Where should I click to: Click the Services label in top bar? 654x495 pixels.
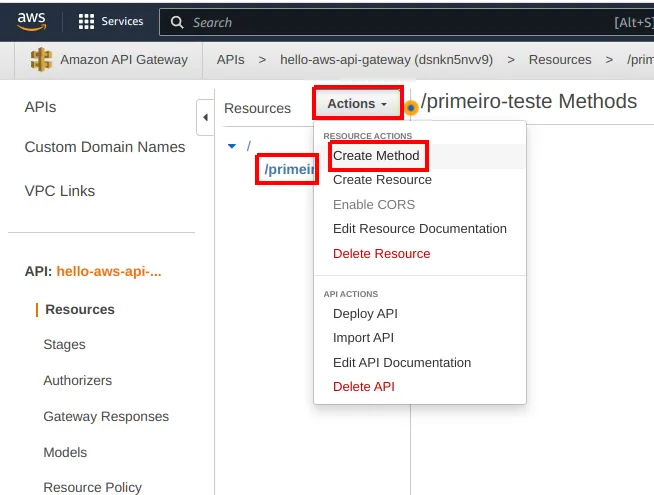[122, 21]
